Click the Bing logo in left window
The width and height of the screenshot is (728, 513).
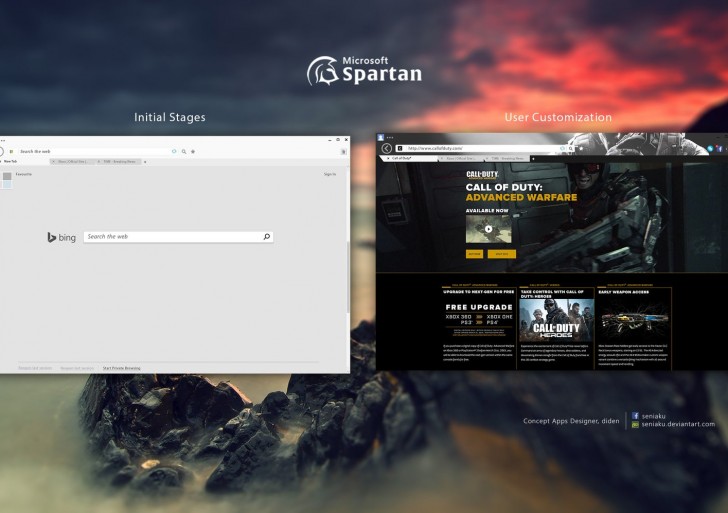click(x=61, y=237)
